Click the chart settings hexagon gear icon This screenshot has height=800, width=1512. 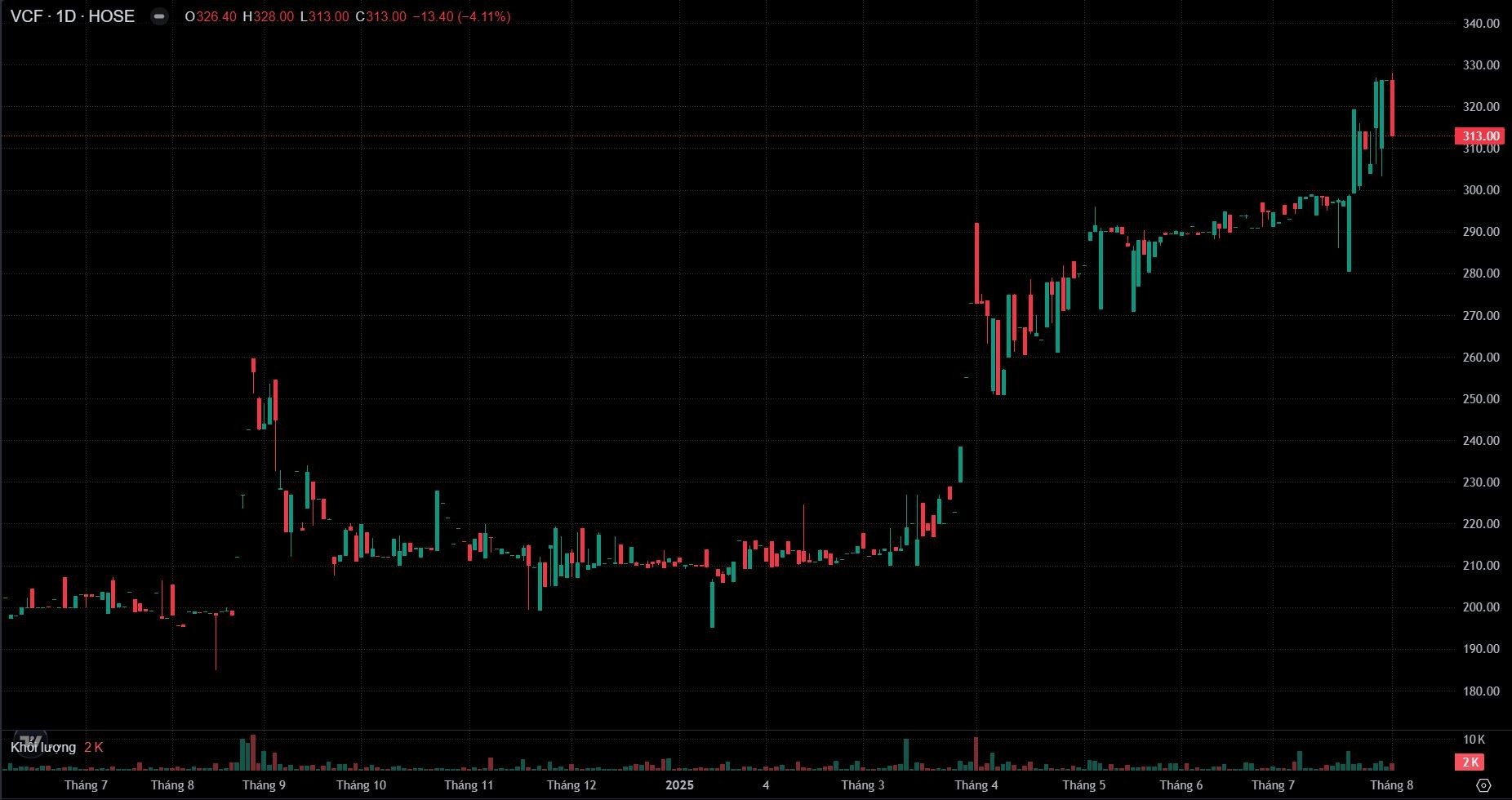coord(1484,785)
